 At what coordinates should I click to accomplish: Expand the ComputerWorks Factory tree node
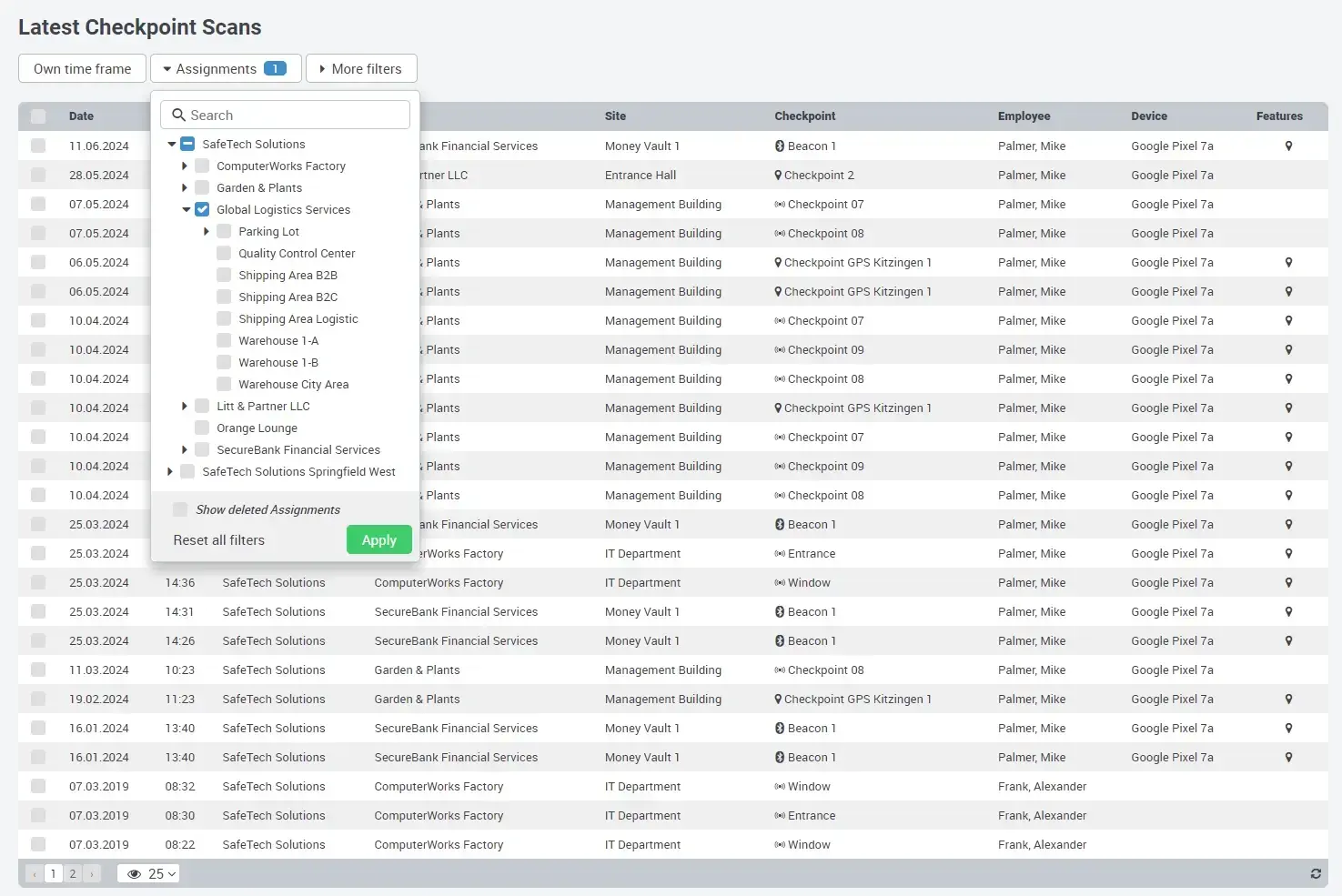coord(186,166)
